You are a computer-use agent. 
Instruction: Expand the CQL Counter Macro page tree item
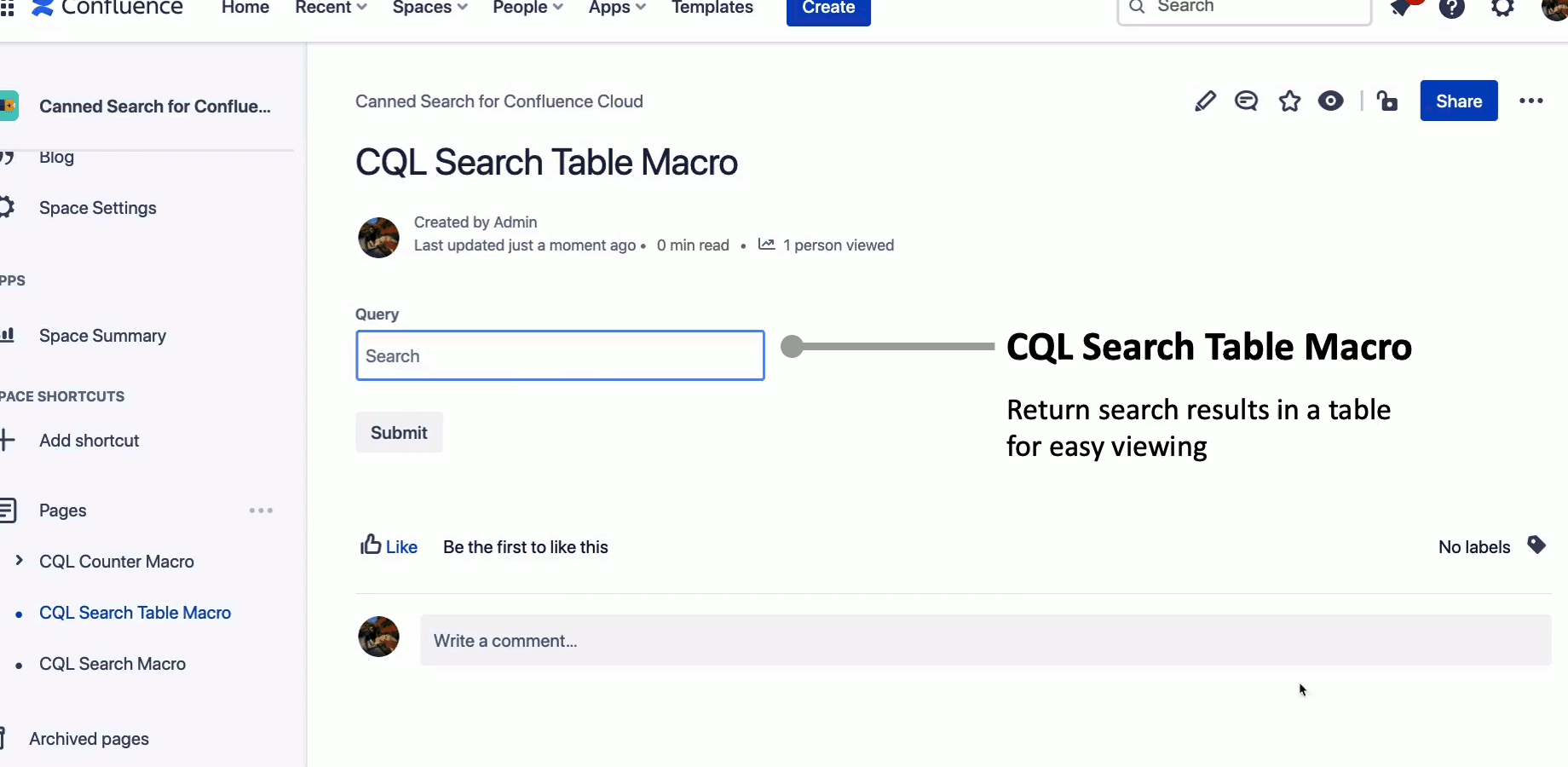click(19, 562)
